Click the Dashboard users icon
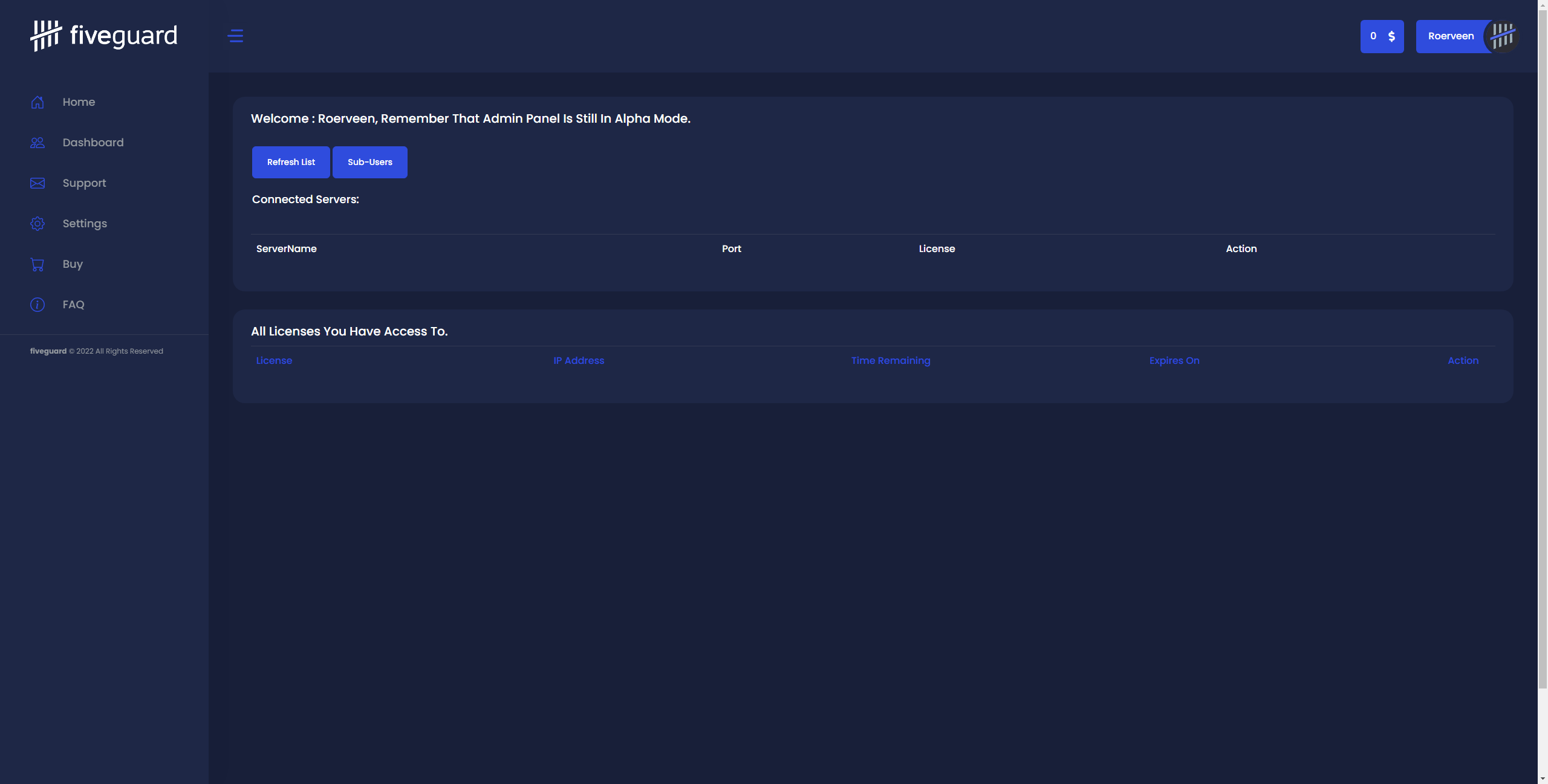 (37, 143)
